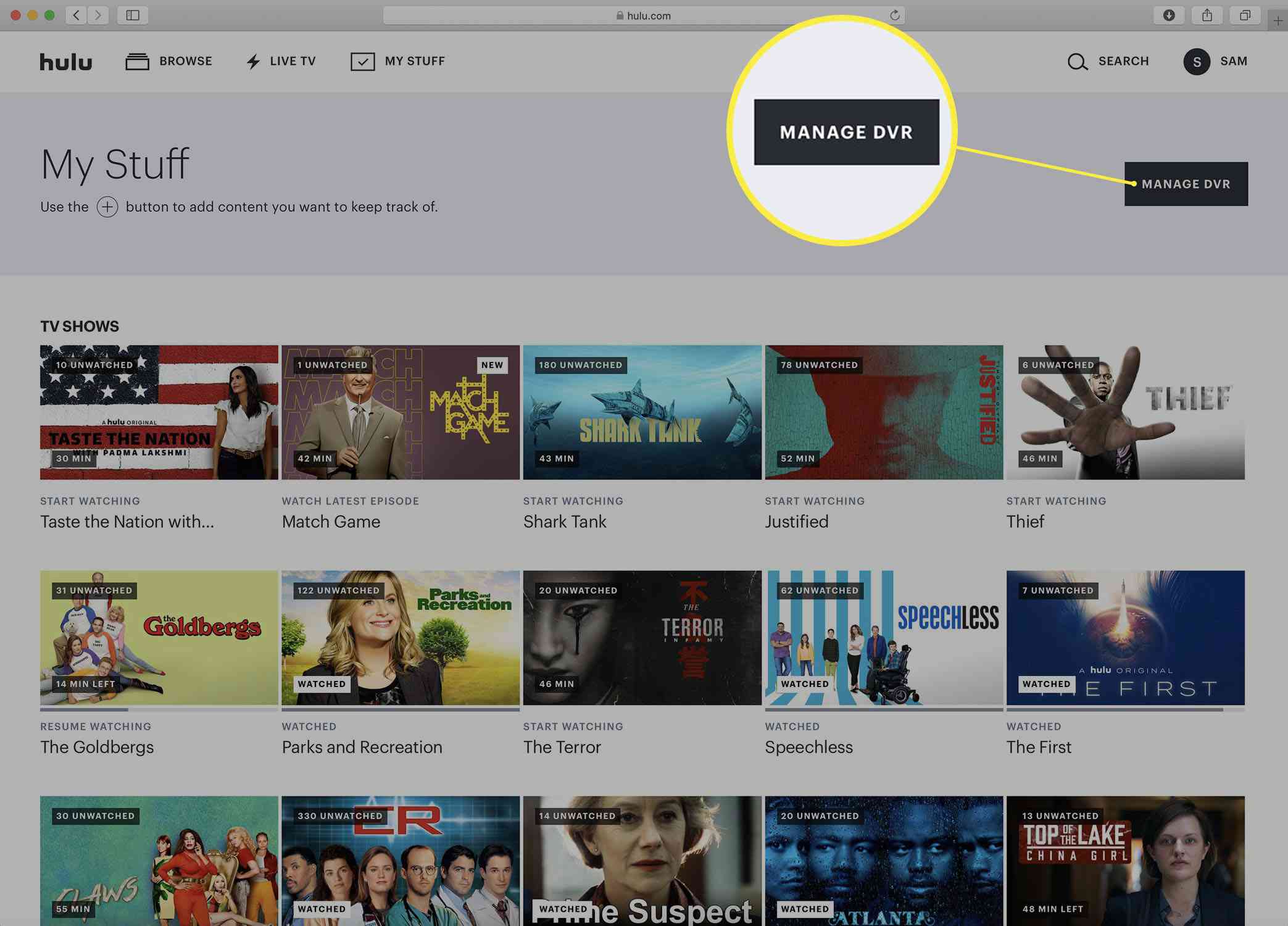
Task: Open Shark Tank thumbnail
Action: point(642,412)
